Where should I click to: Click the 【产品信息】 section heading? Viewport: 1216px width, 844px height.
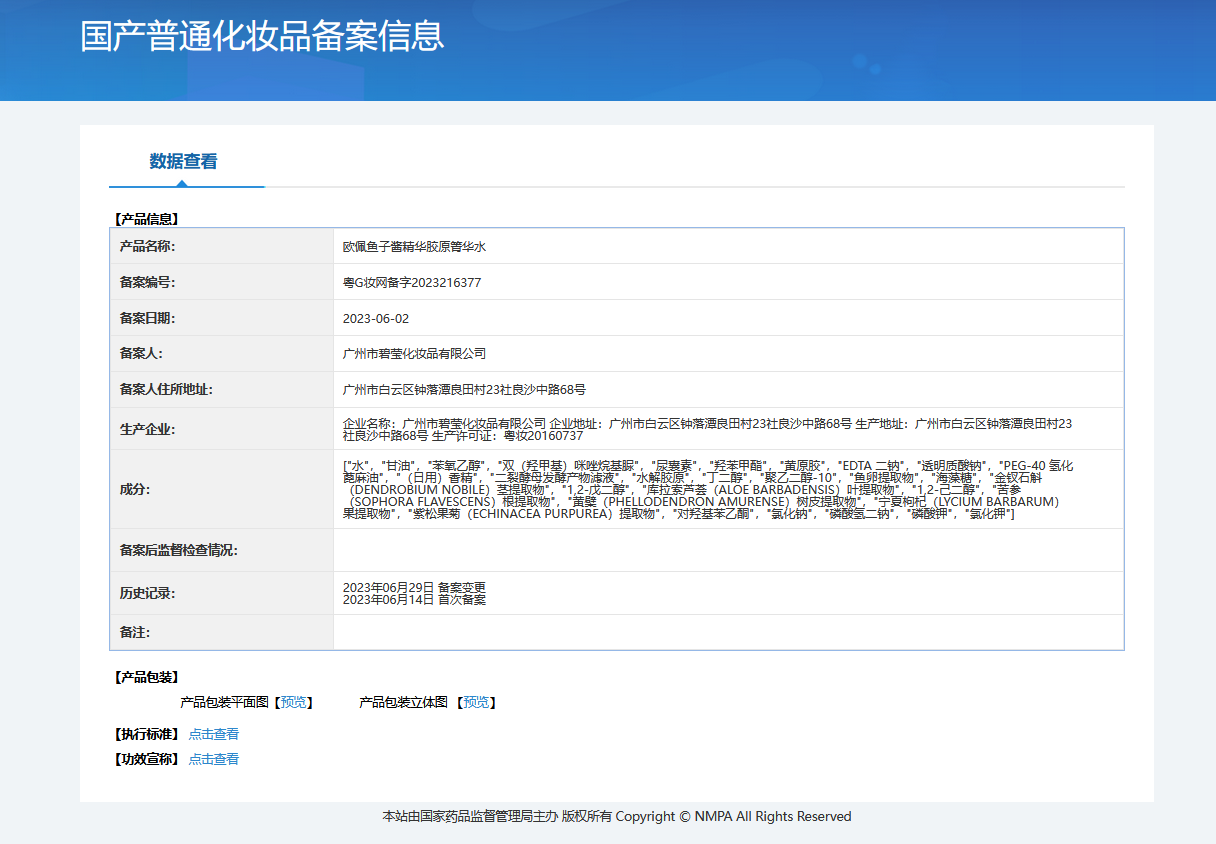tap(145, 219)
